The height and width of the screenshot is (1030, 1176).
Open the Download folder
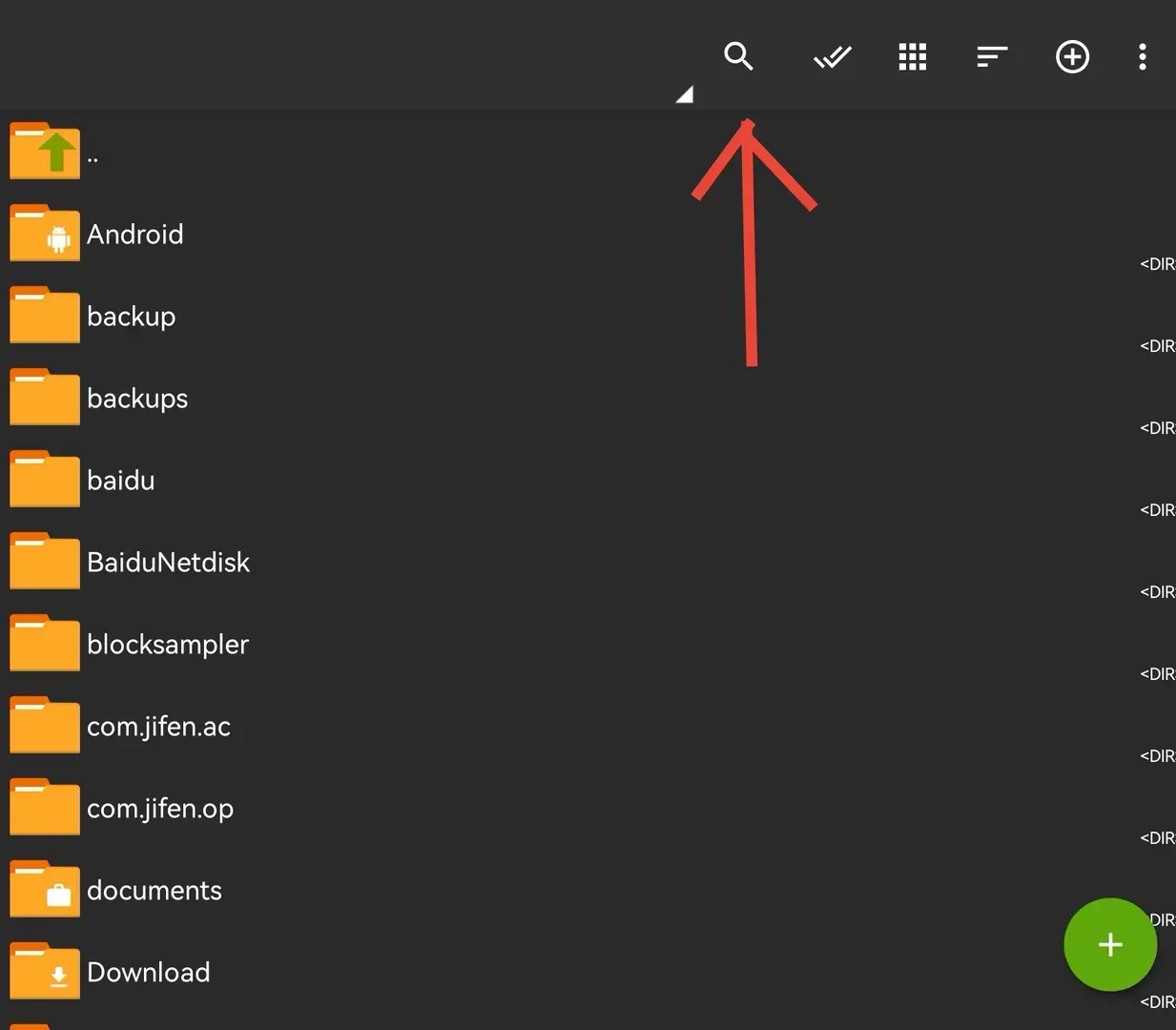click(588, 972)
